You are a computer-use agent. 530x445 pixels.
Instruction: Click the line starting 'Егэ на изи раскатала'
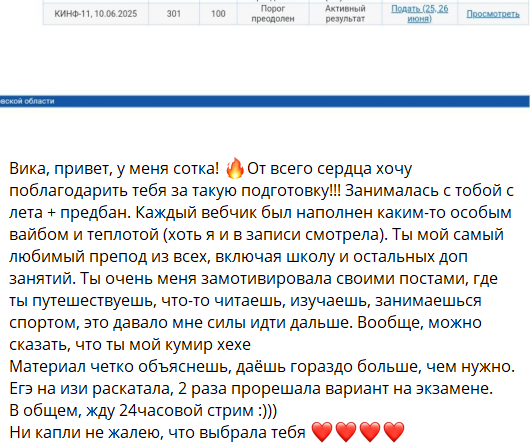click(x=251, y=389)
